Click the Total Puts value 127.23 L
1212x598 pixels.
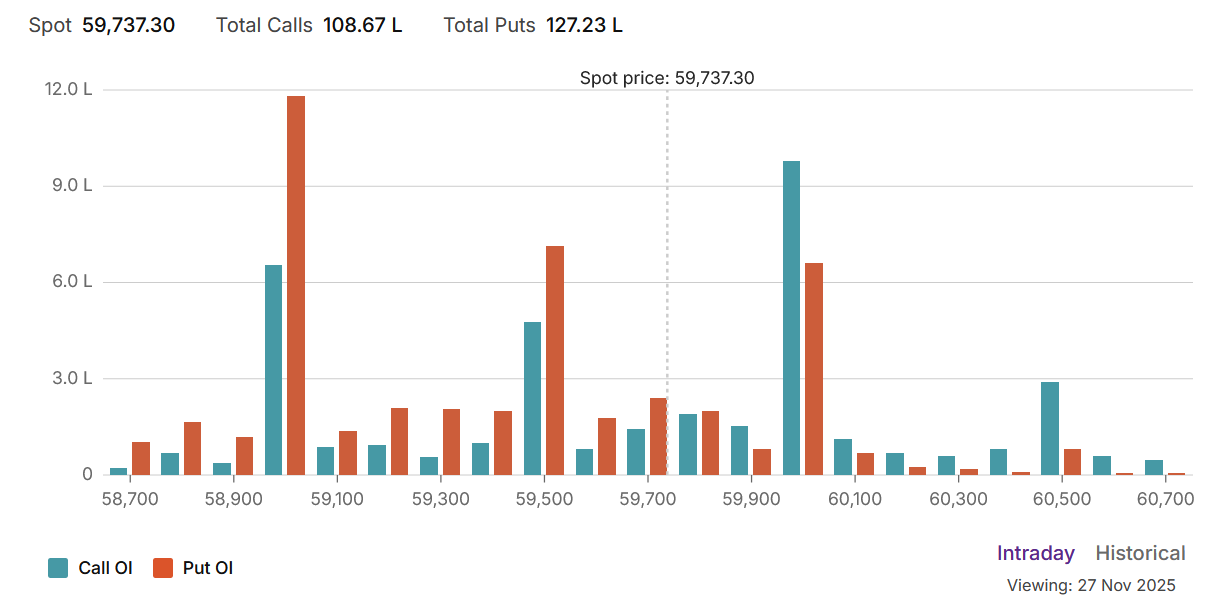584,25
